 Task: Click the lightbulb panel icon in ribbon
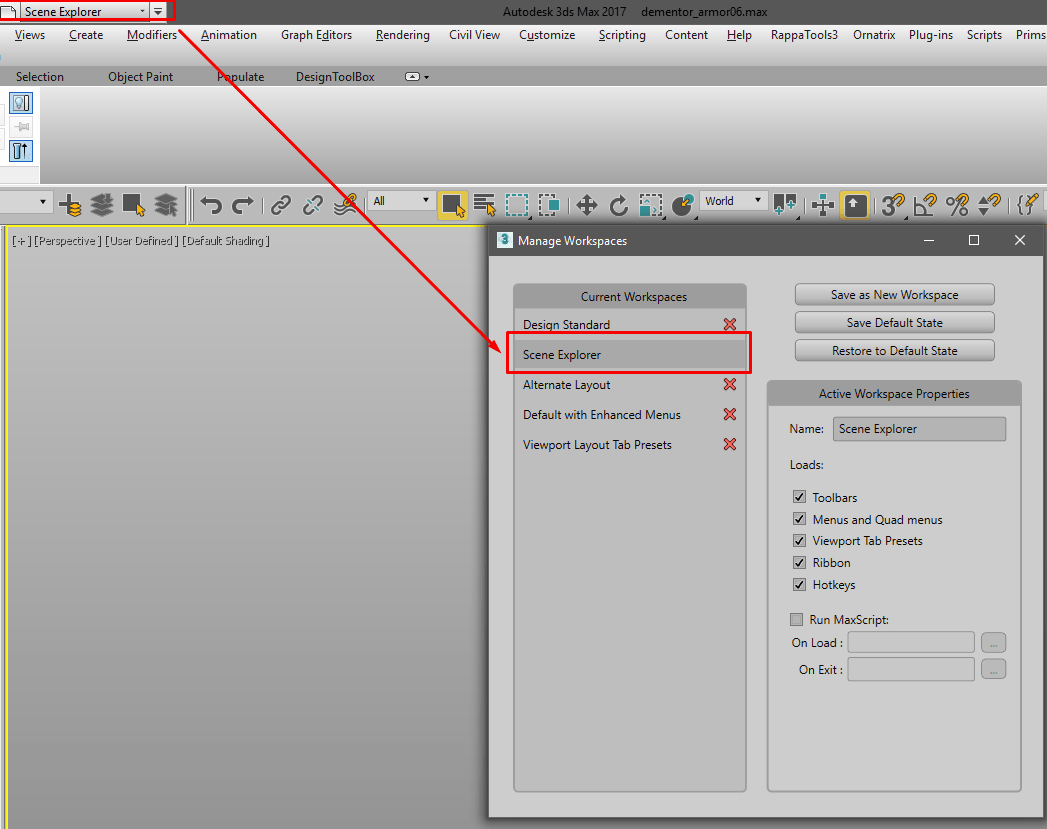click(21, 103)
